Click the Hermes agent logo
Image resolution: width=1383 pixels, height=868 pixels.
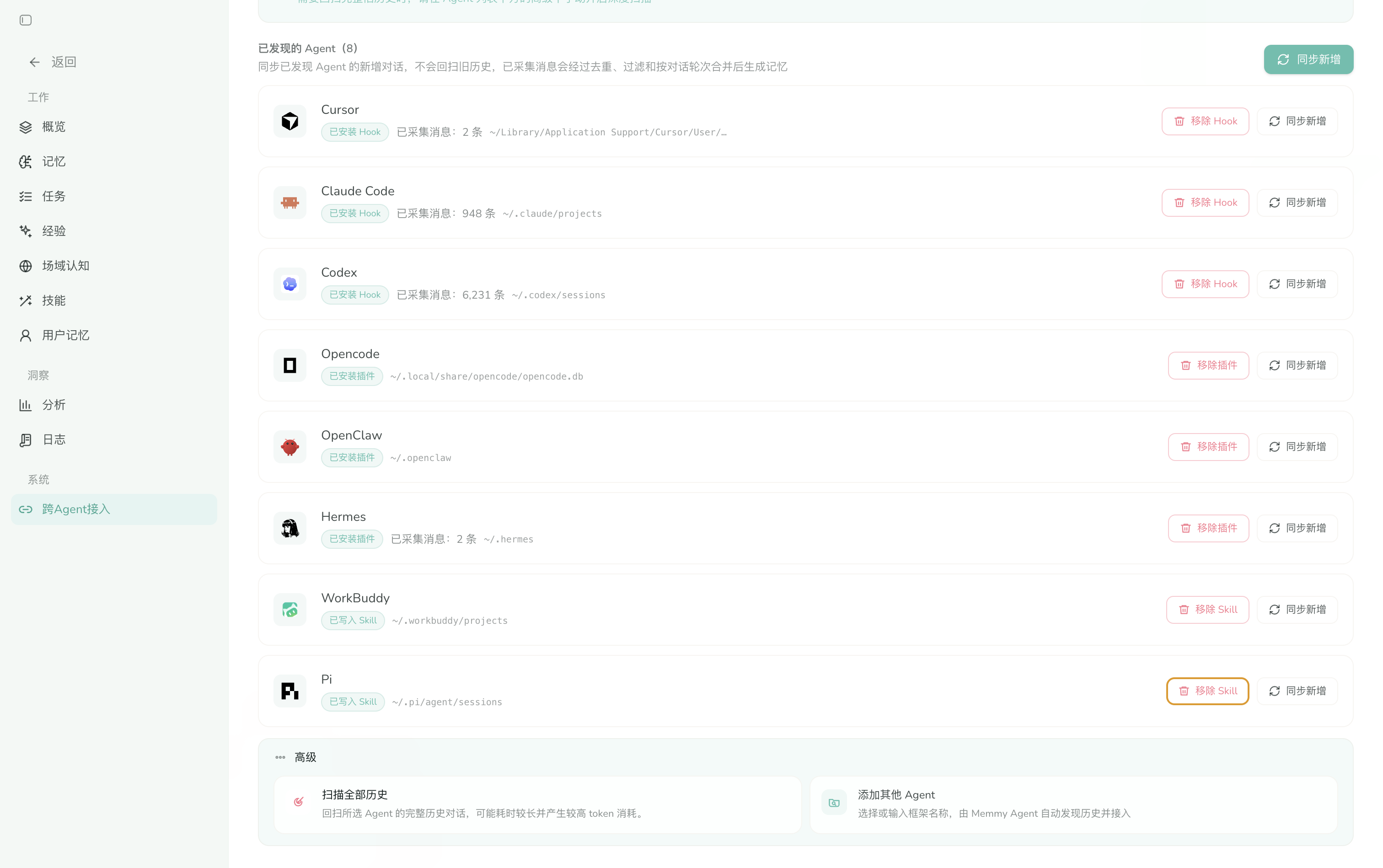click(x=290, y=528)
